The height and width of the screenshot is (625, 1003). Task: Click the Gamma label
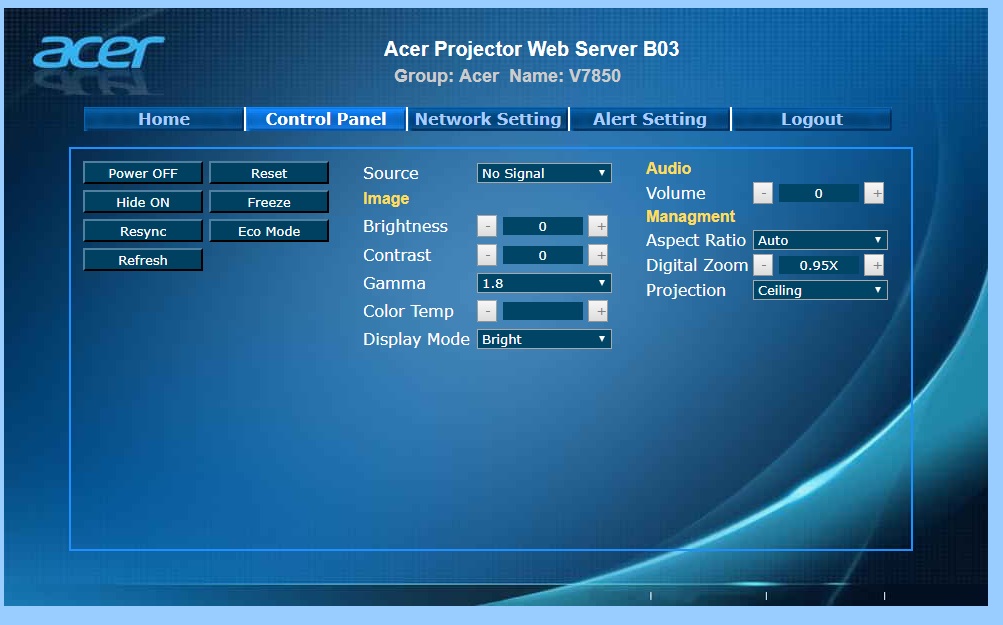[394, 283]
